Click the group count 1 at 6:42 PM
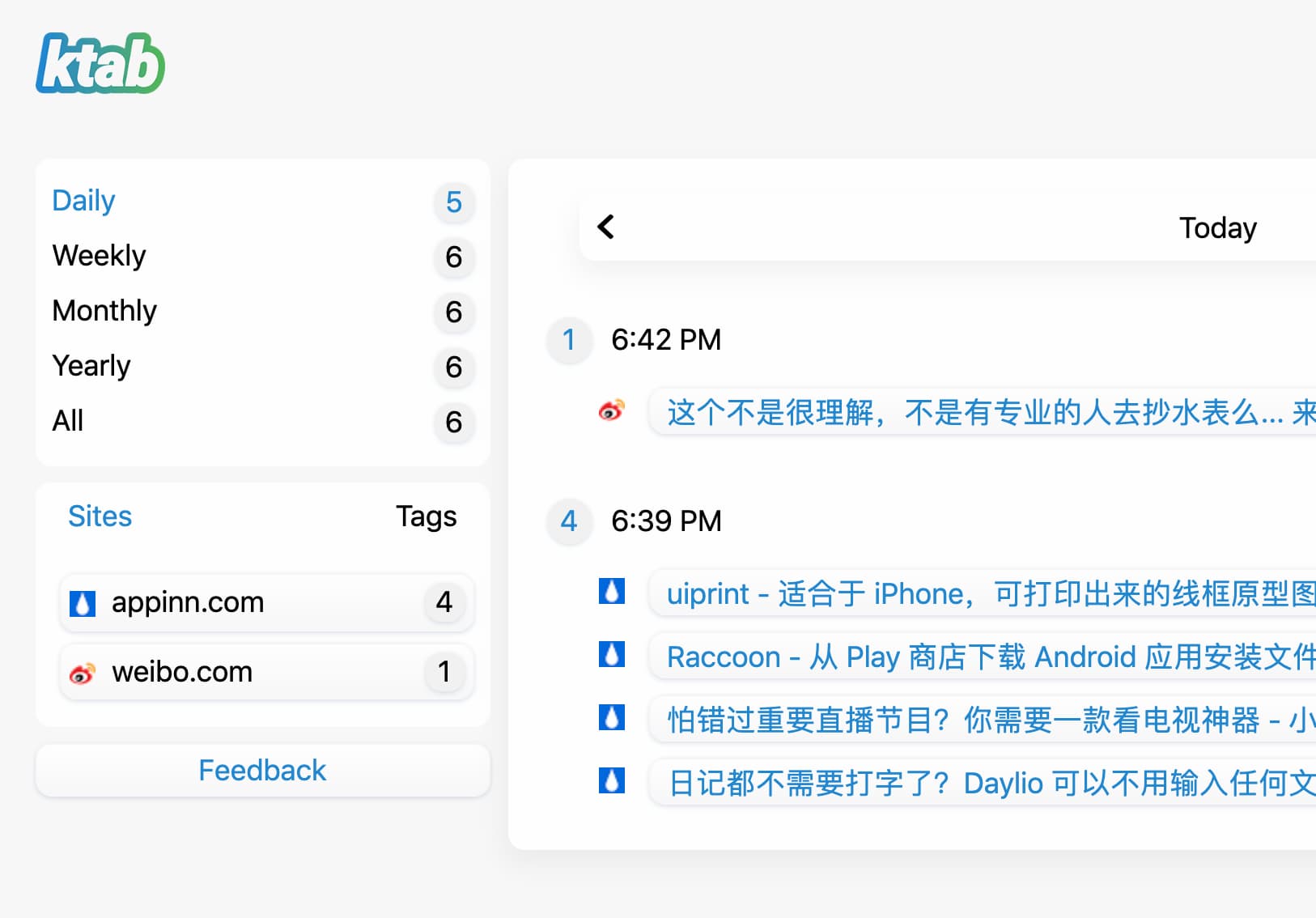 click(570, 340)
